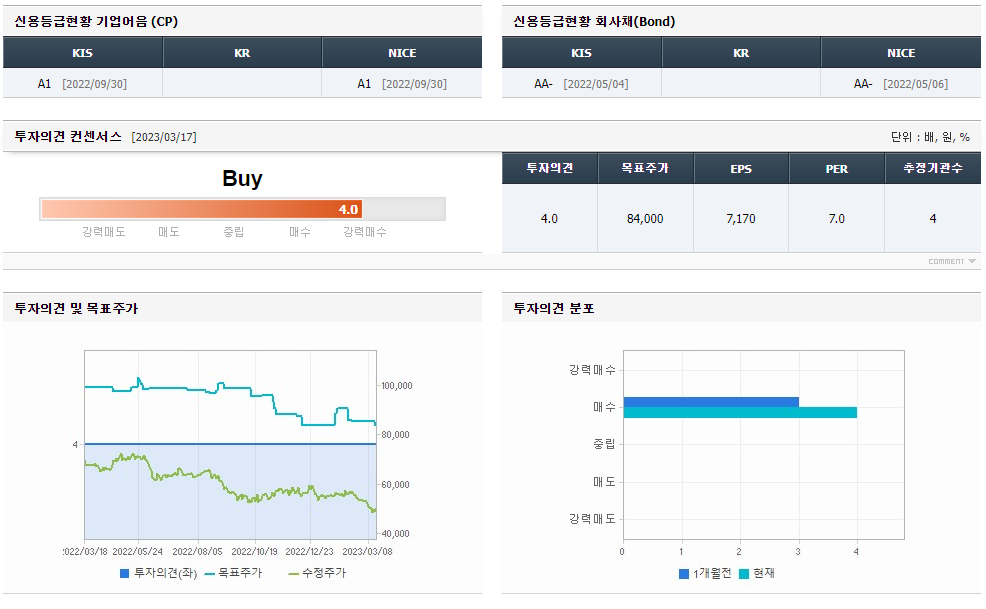Click the 중립 label under gauge
Viewport: 986px width, 609px height.
pyautogui.click(x=234, y=232)
